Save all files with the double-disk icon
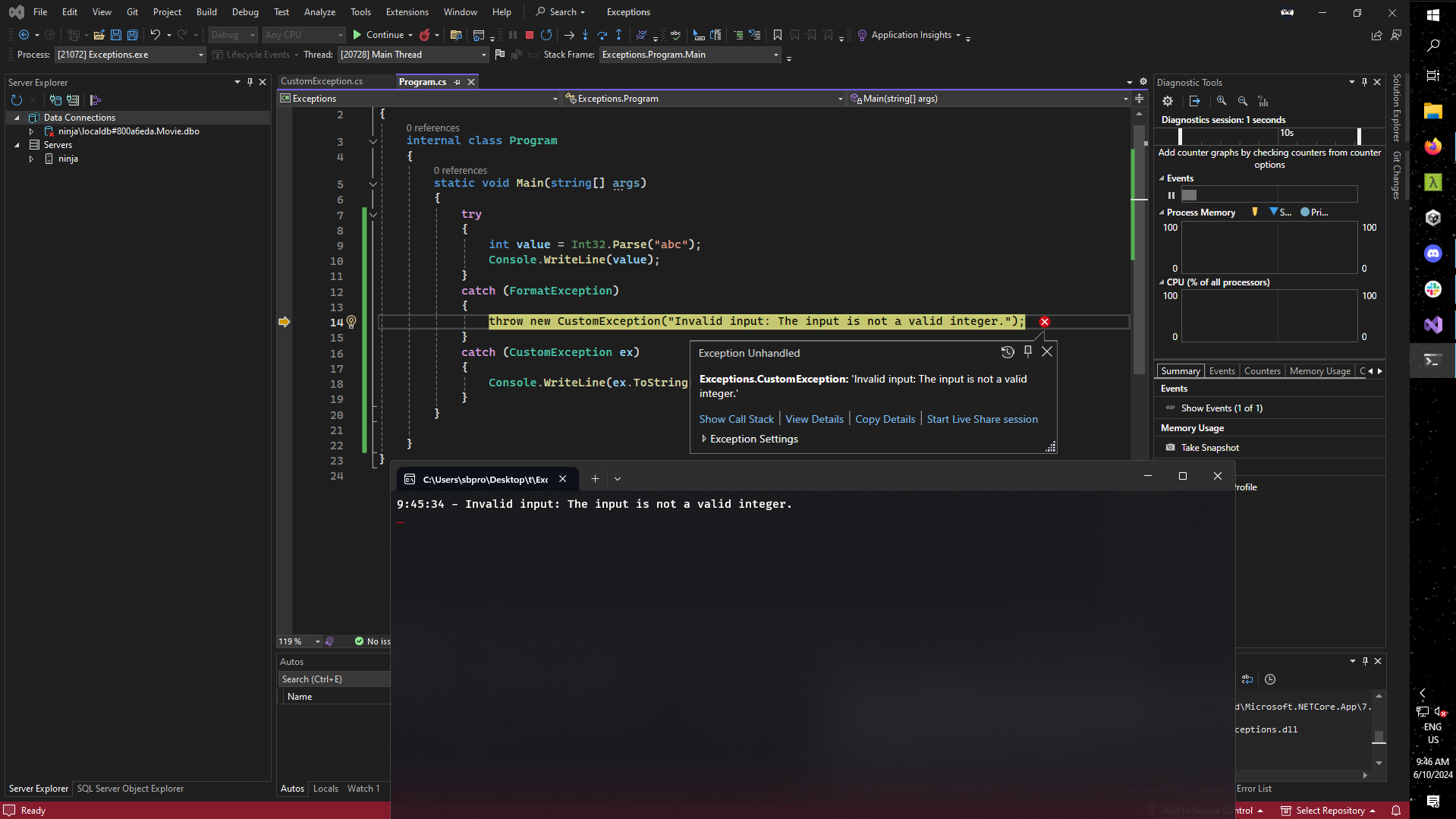This screenshot has height=819, width=1456. pos(133,35)
